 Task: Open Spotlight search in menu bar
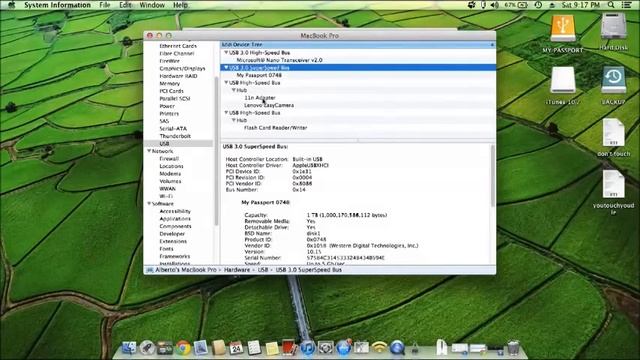[611, 5]
